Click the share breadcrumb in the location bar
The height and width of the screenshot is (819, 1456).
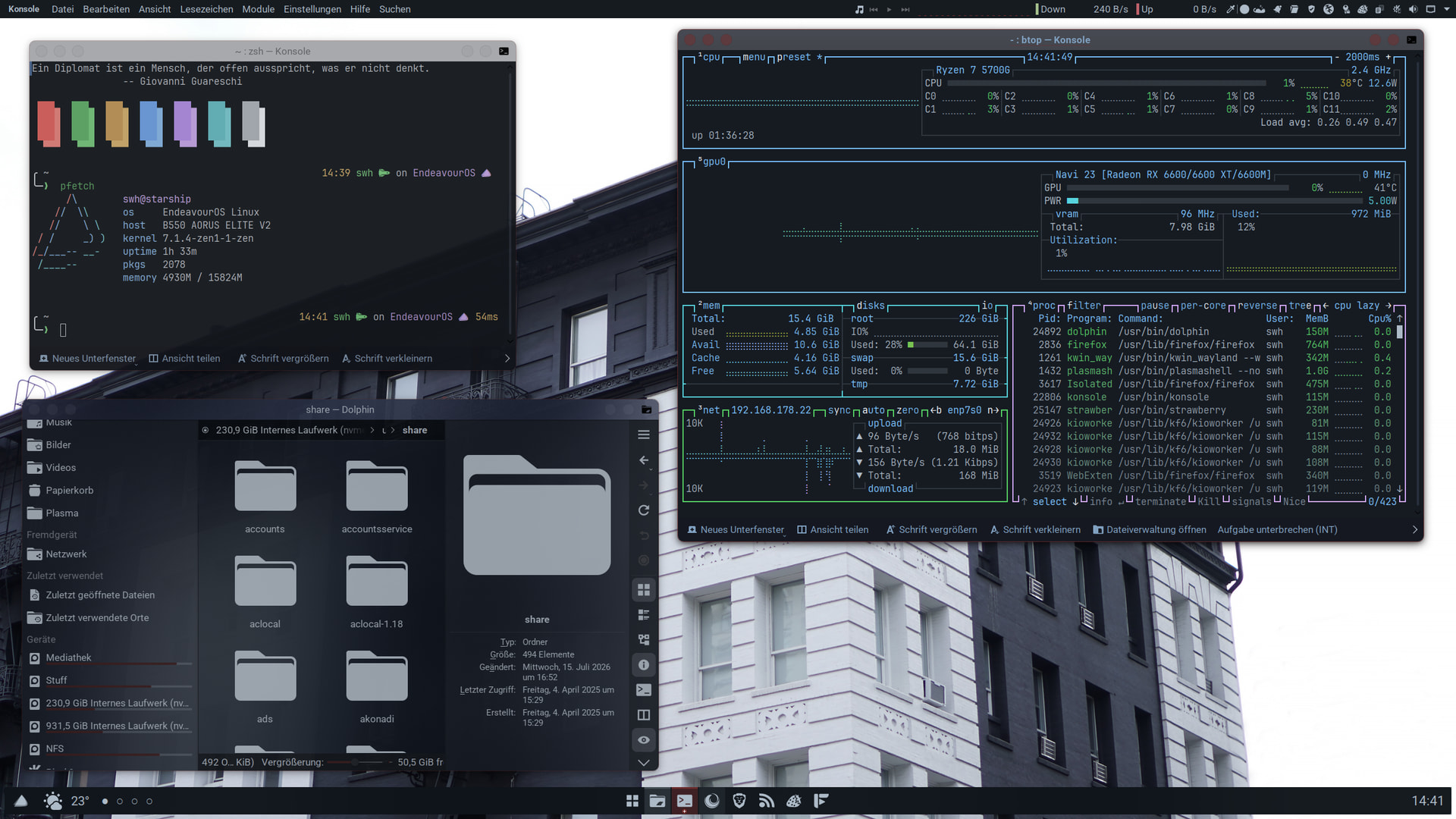(415, 430)
